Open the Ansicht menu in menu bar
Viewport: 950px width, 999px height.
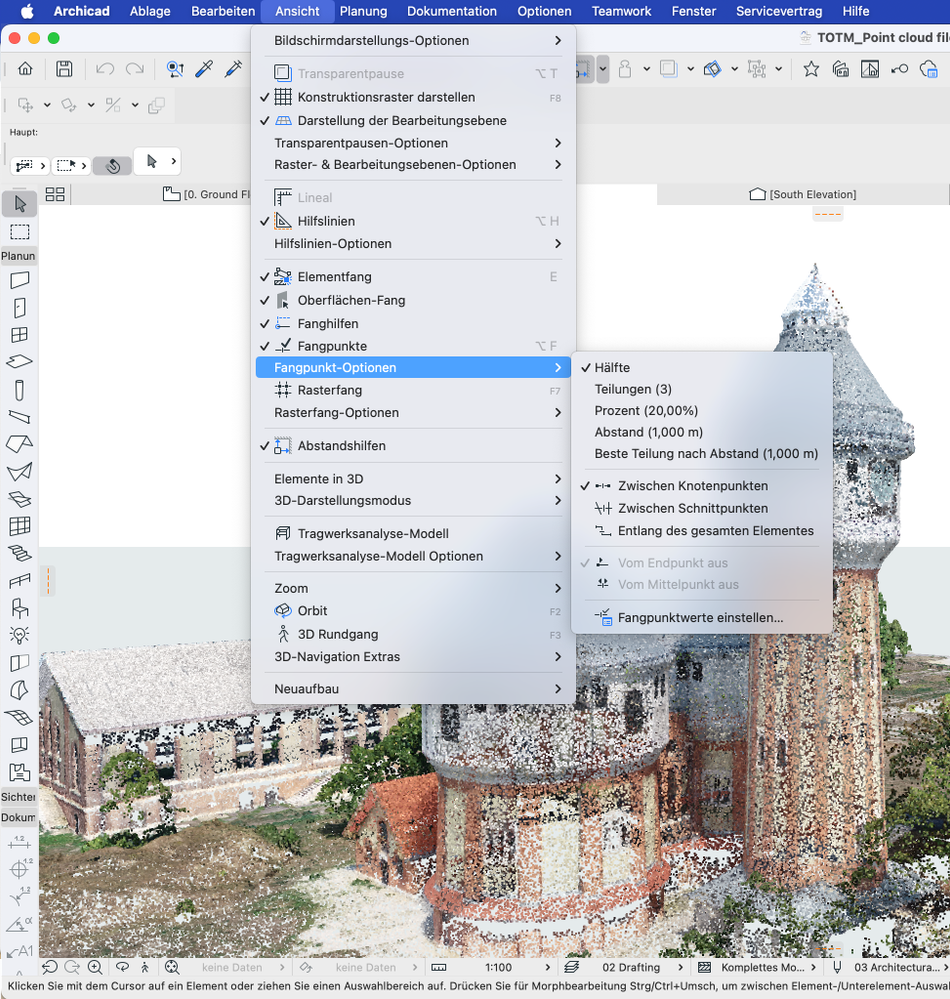(x=298, y=11)
